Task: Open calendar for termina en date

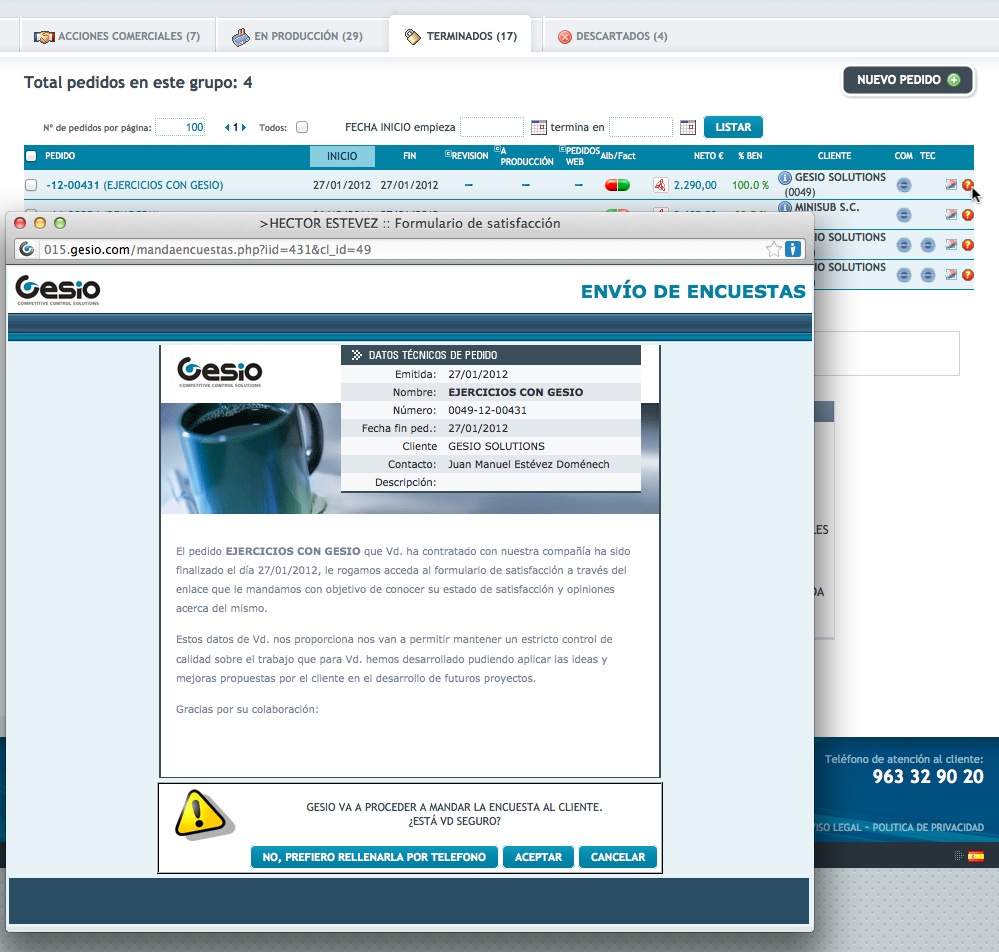Action: [x=687, y=127]
